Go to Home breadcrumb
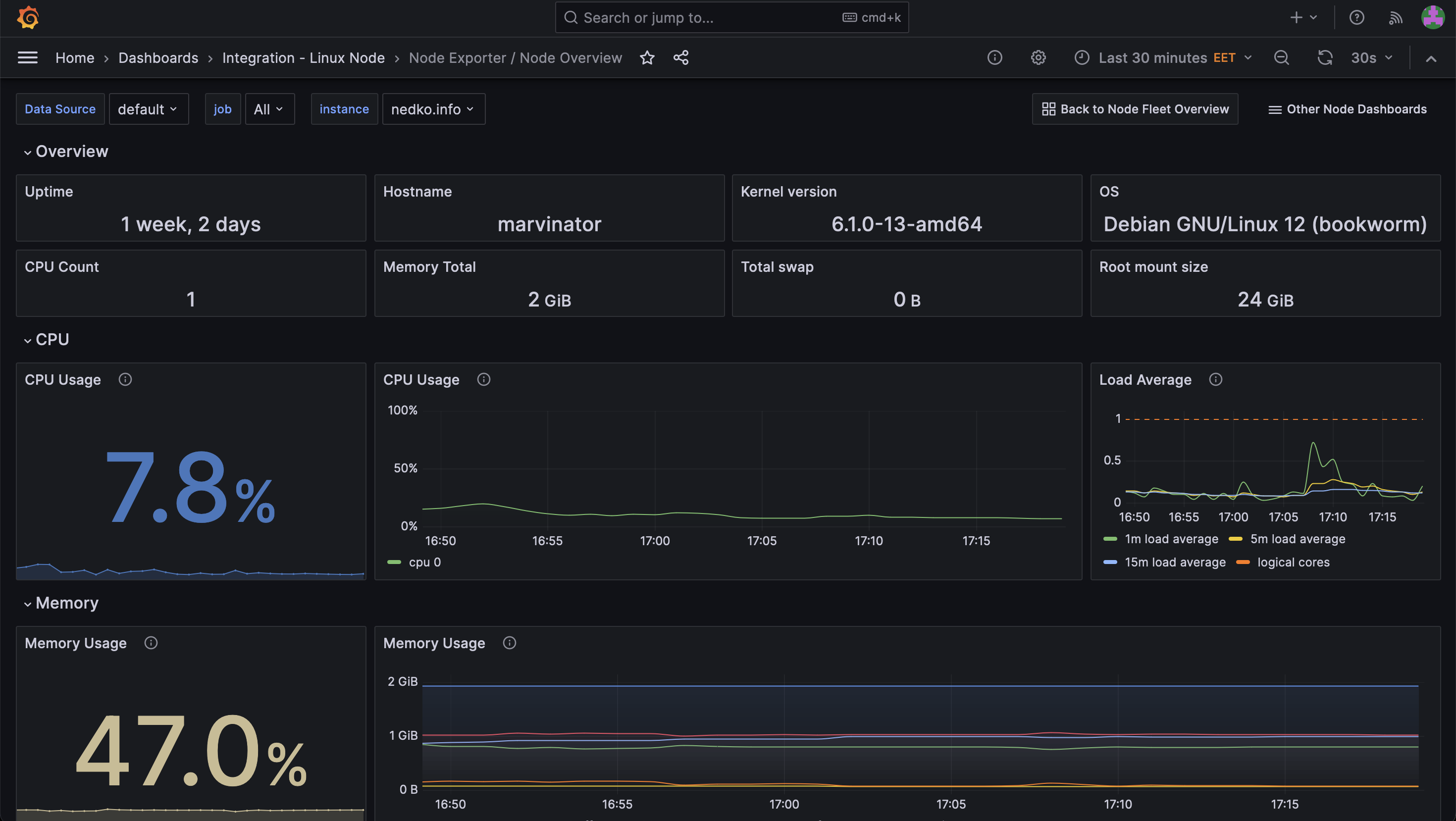Image resolution: width=1456 pixels, height=821 pixels. tap(75, 57)
